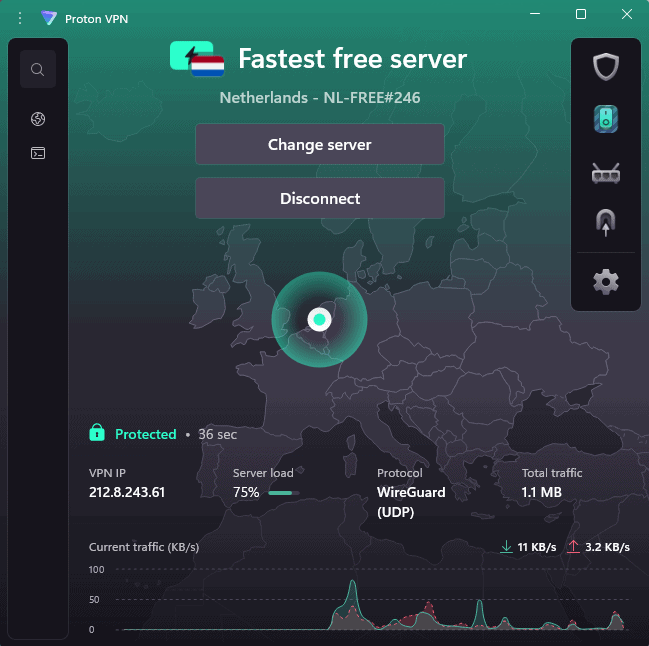Click the current traffic graph
The width and height of the screenshot is (649, 646).
[370, 602]
